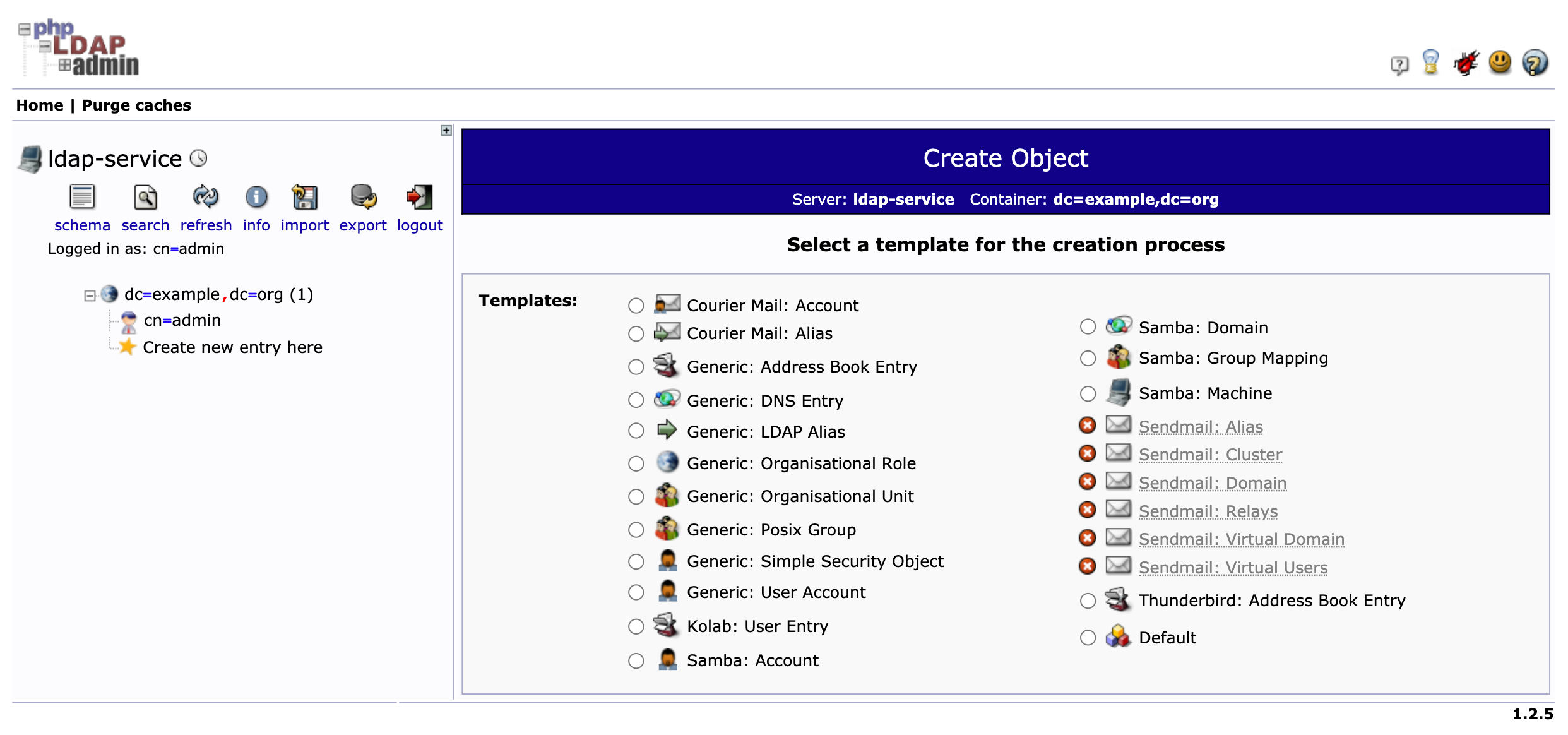Open the schema viewer icon
Viewport: 1568px width, 735px height.
[82, 197]
